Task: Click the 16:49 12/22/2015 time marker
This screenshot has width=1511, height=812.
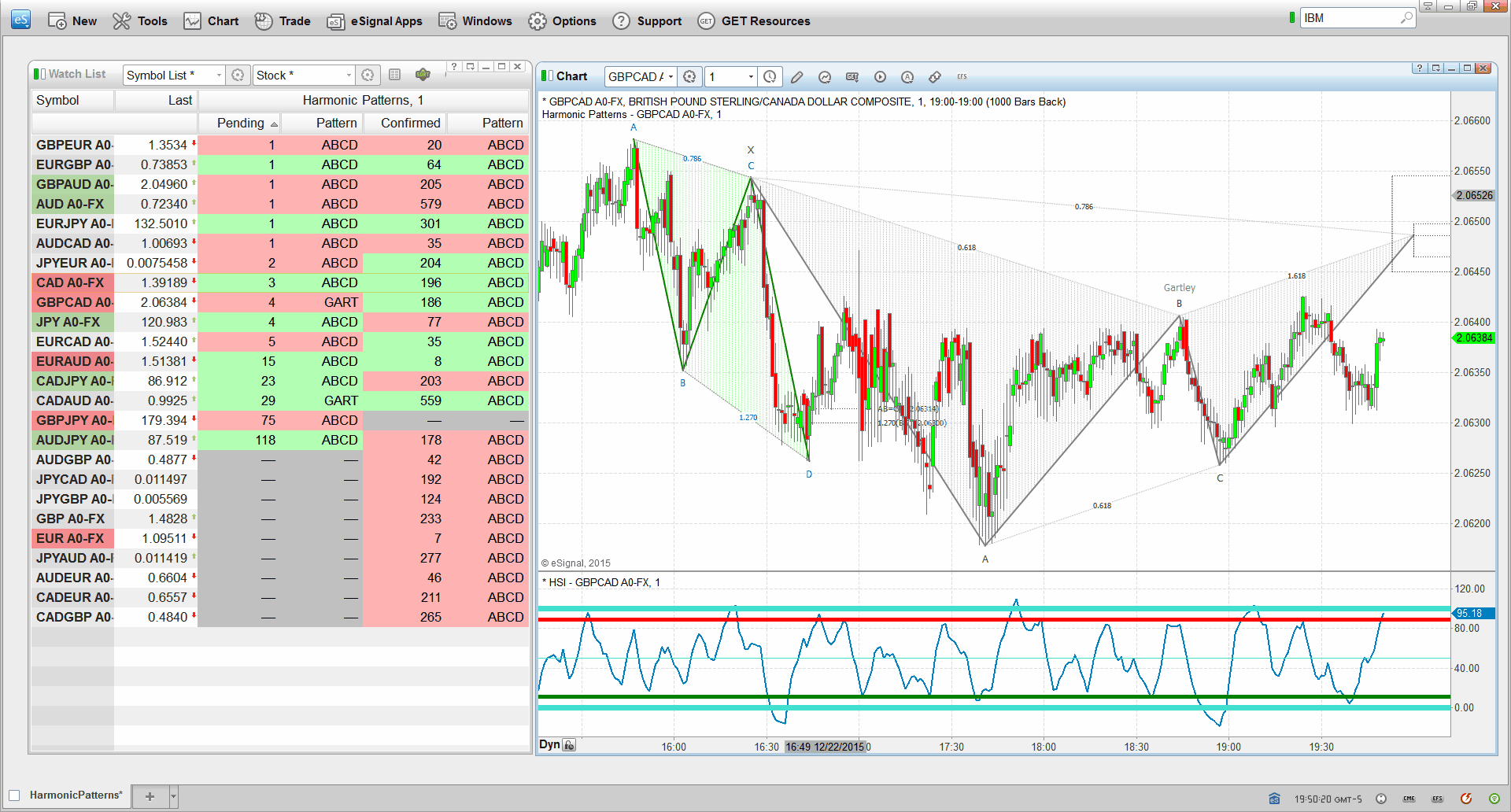Action: coord(825,747)
